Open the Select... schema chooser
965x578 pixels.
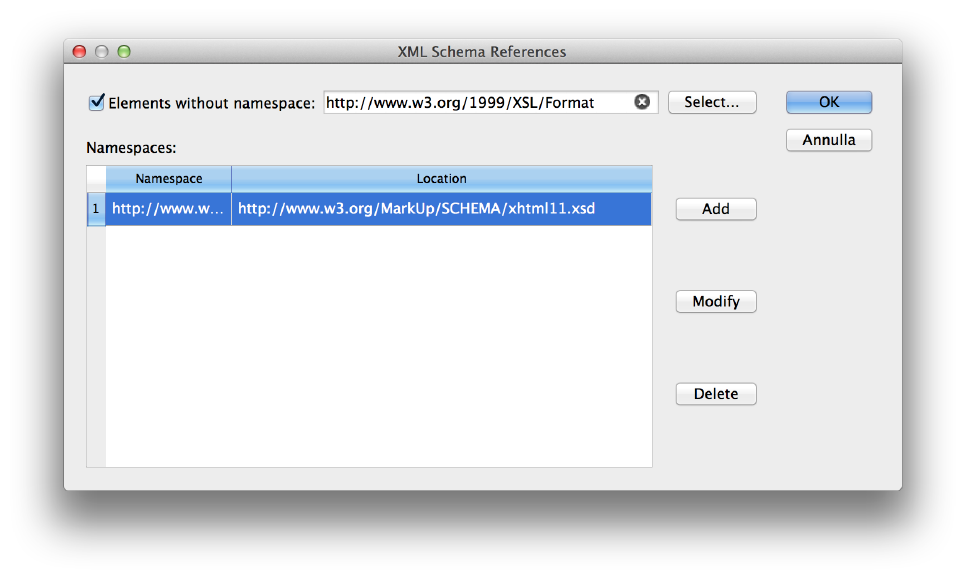tap(712, 102)
